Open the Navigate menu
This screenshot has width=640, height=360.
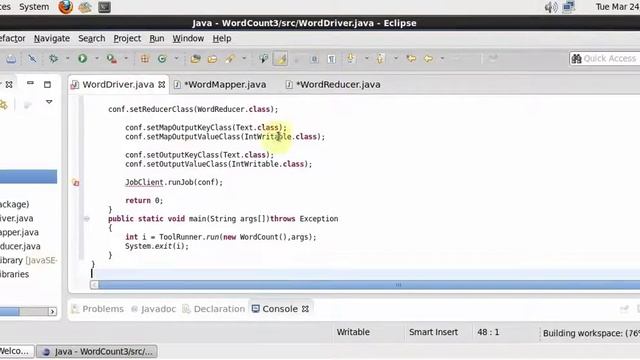pos(51,38)
